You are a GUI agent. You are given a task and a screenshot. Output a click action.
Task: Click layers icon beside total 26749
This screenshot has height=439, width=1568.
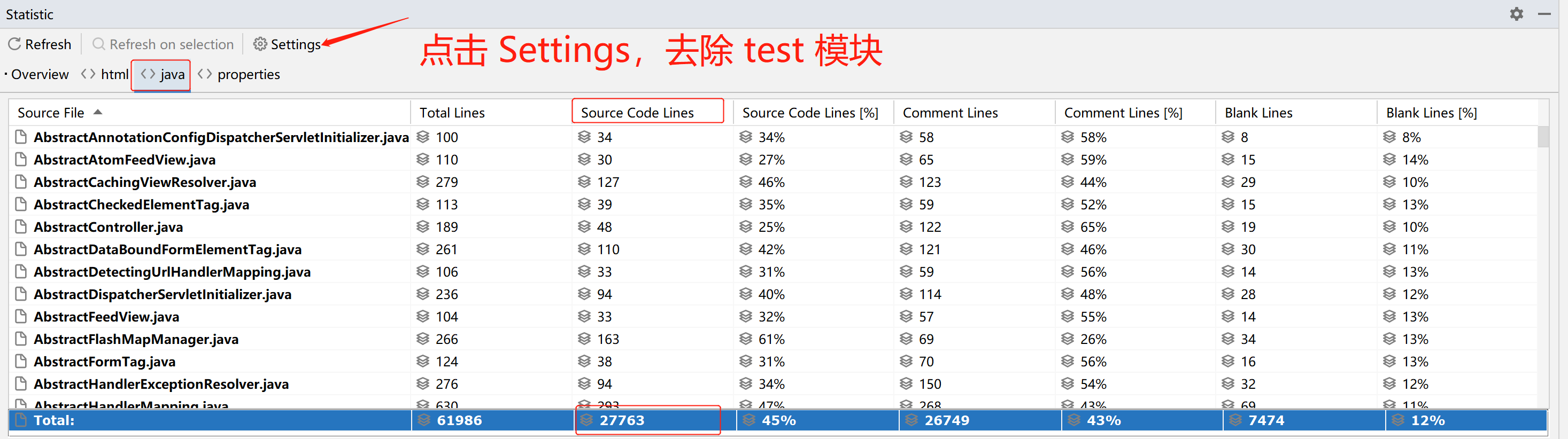912,420
